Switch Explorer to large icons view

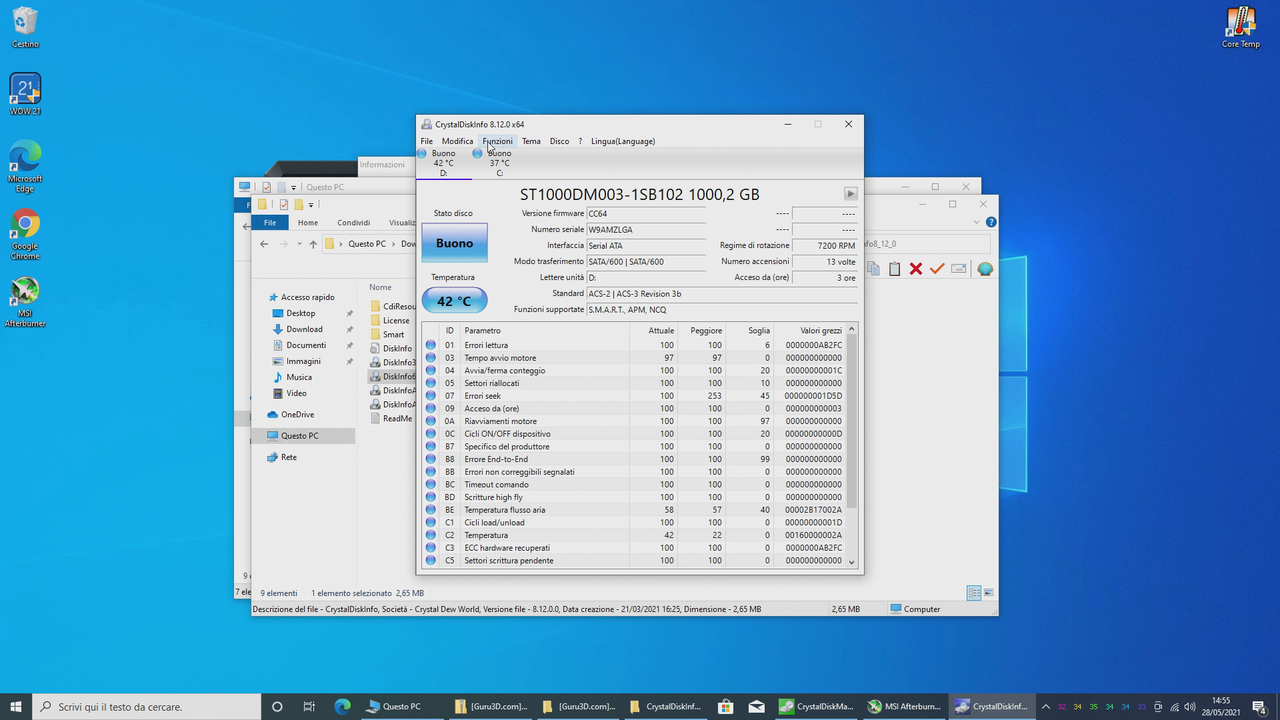coord(989,593)
